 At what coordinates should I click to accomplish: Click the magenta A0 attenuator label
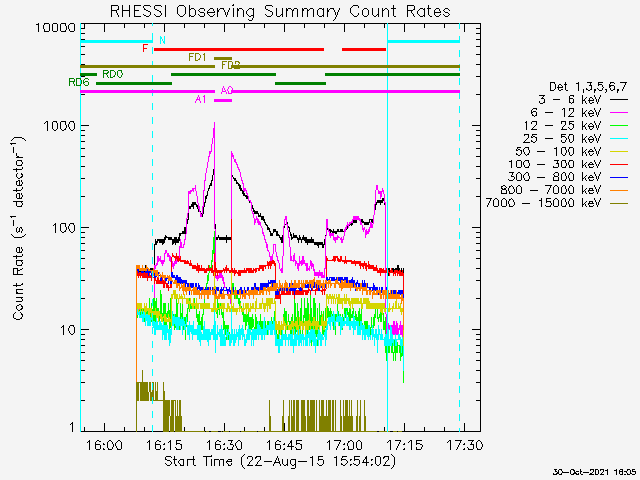(x=227, y=90)
